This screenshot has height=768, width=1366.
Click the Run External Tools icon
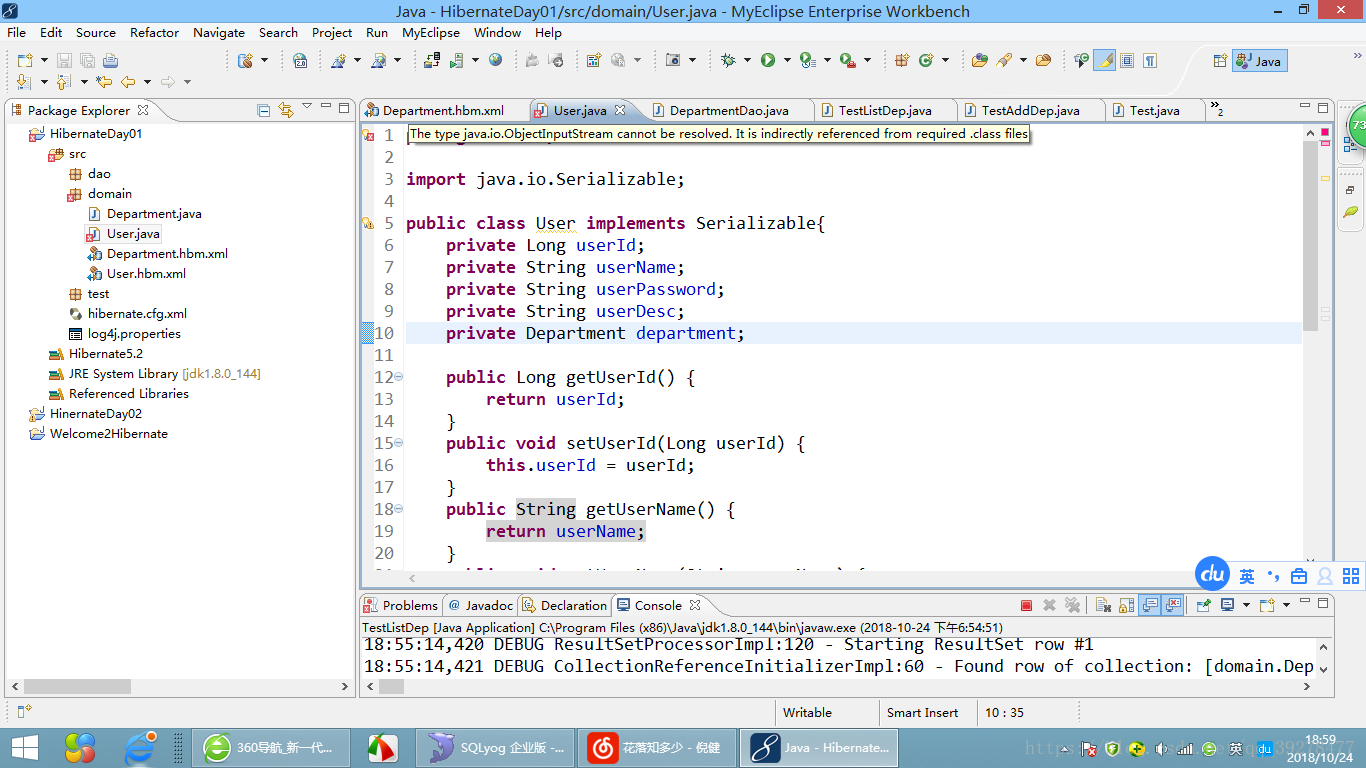(x=848, y=60)
